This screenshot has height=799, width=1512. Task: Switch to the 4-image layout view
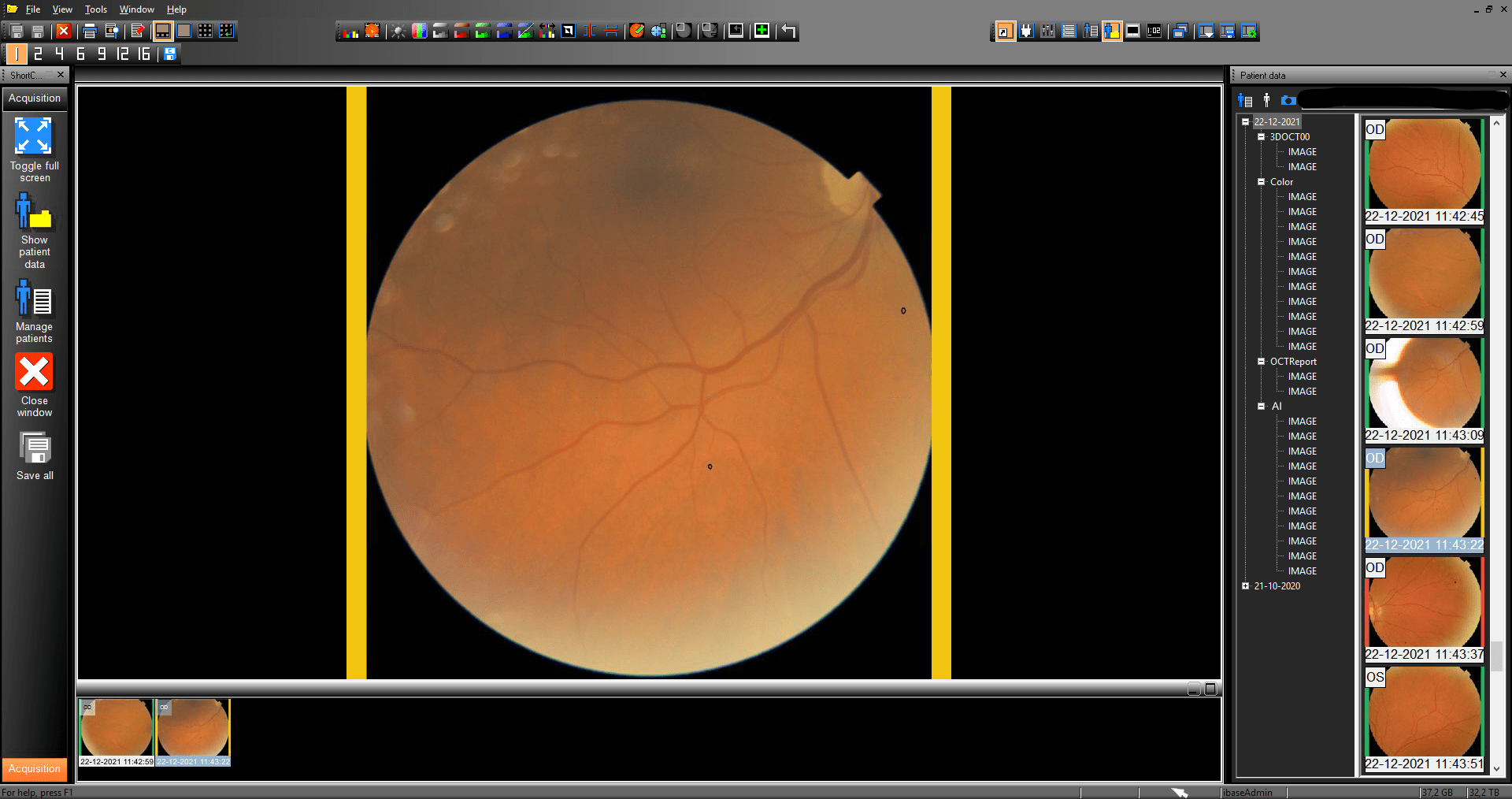click(59, 54)
